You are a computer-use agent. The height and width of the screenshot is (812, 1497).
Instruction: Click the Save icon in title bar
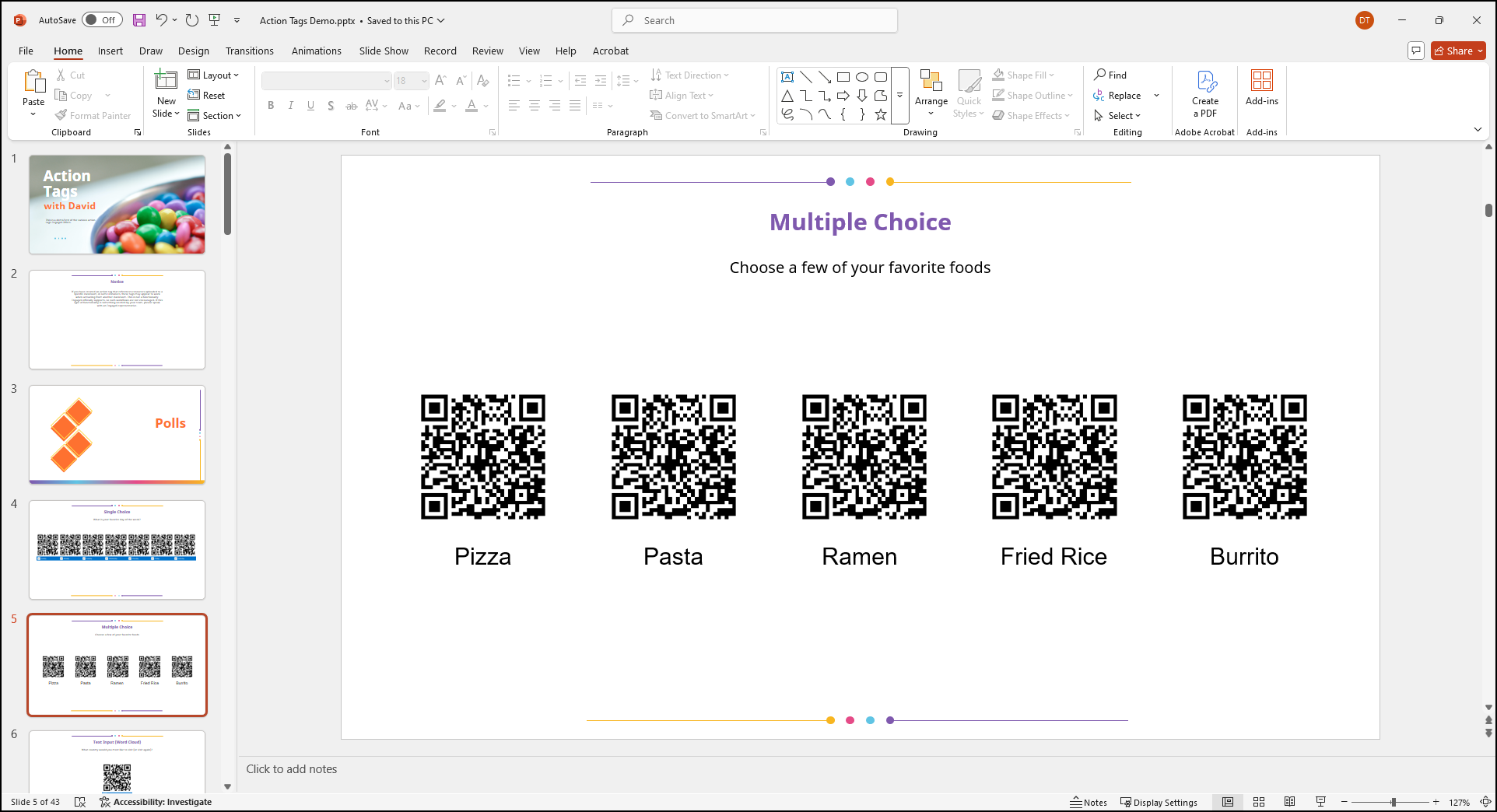[139, 20]
